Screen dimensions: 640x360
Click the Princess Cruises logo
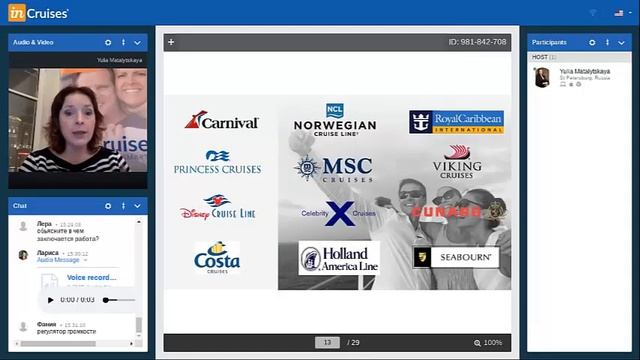pyautogui.click(x=218, y=162)
